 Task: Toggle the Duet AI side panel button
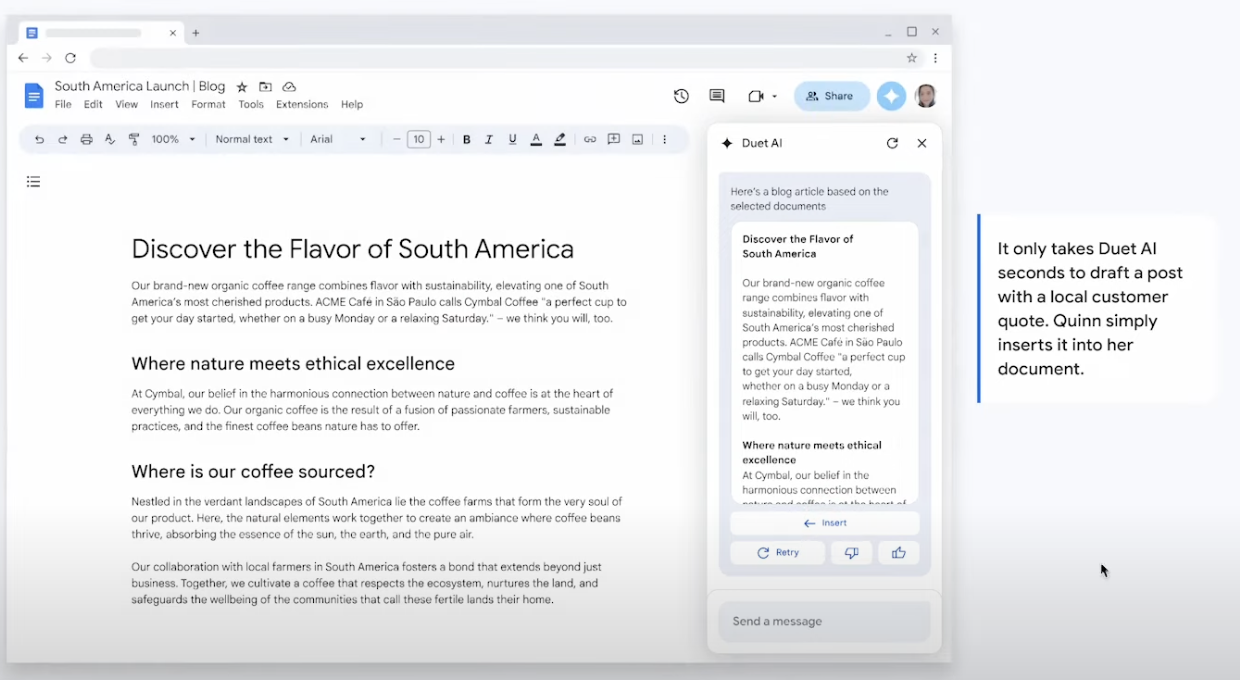pyautogui.click(x=891, y=96)
